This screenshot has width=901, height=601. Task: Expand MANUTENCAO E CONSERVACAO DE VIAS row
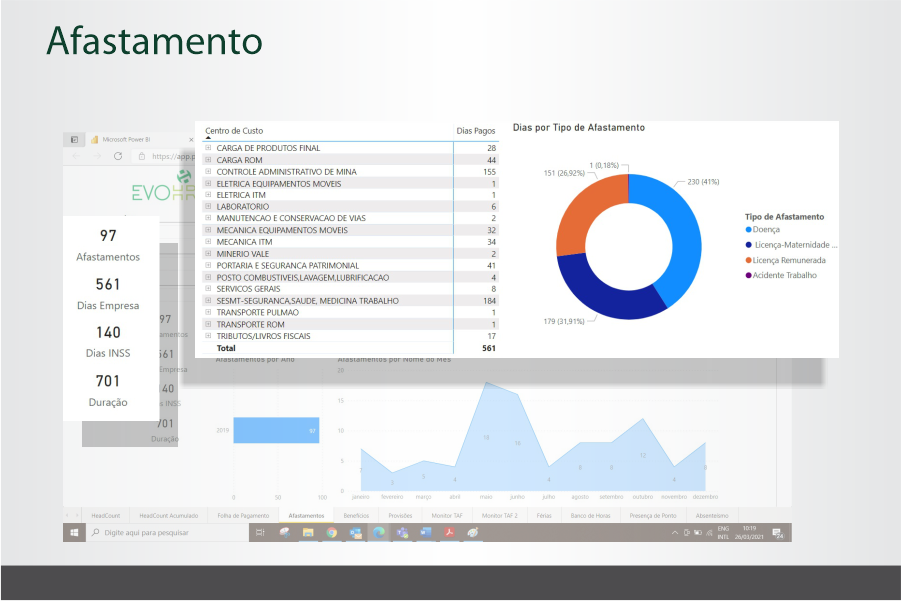(209, 218)
